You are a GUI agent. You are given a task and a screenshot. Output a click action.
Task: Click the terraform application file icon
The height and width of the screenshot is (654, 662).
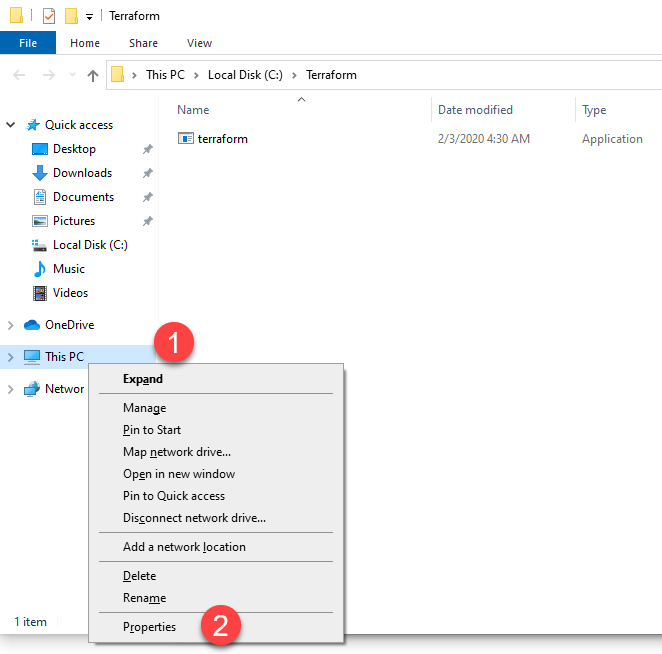pyautogui.click(x=186, y=139)
